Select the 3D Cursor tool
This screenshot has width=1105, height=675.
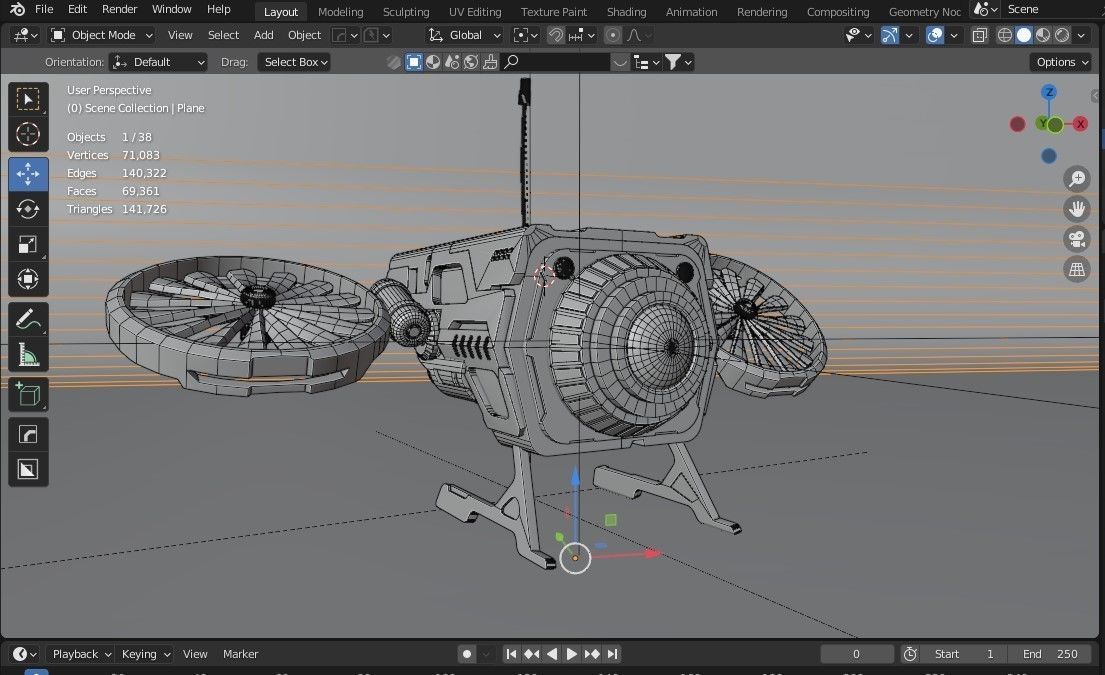[28, 134]
